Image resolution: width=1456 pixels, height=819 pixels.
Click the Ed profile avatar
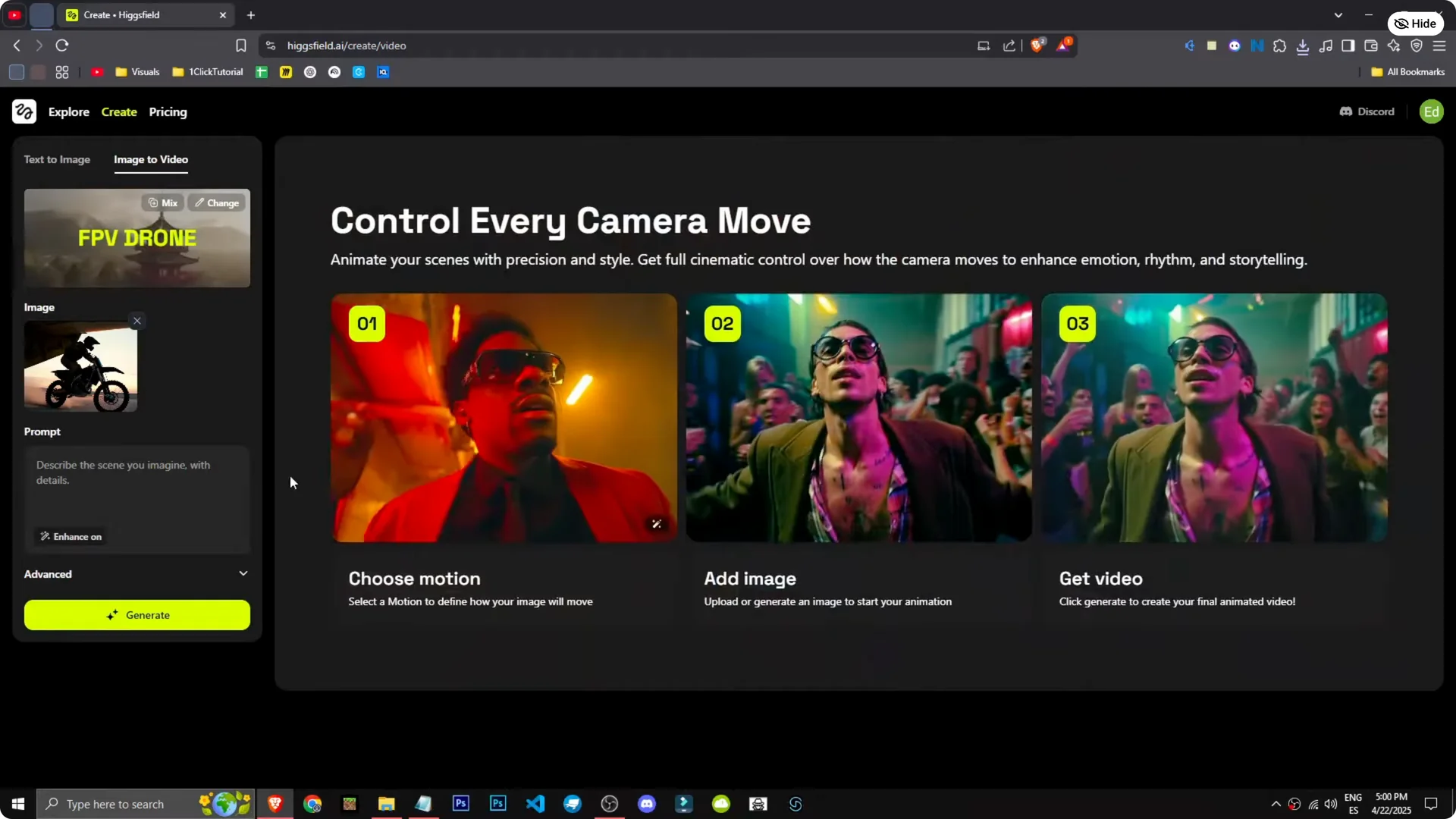1432,111
